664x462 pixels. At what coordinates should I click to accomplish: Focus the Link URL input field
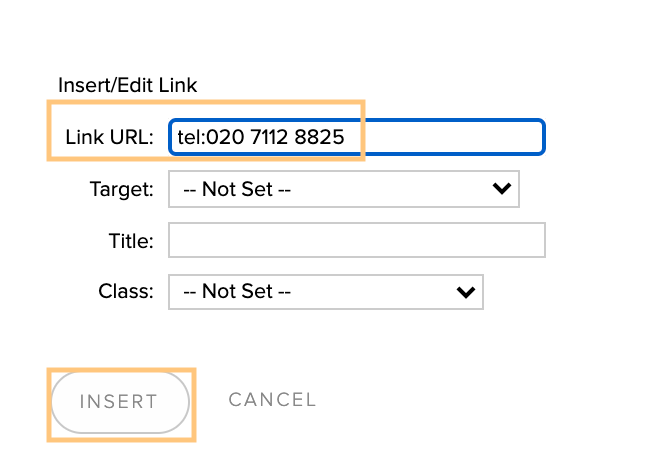coord(357,137)
